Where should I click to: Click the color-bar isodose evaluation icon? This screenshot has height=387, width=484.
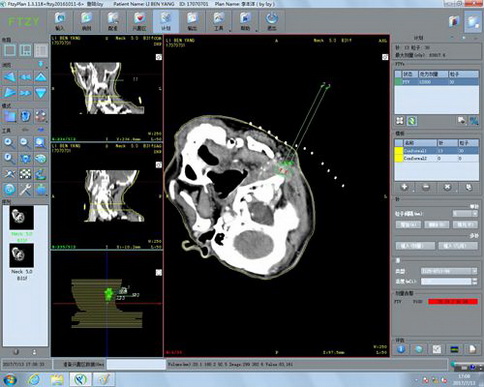(x=454, y=349)
